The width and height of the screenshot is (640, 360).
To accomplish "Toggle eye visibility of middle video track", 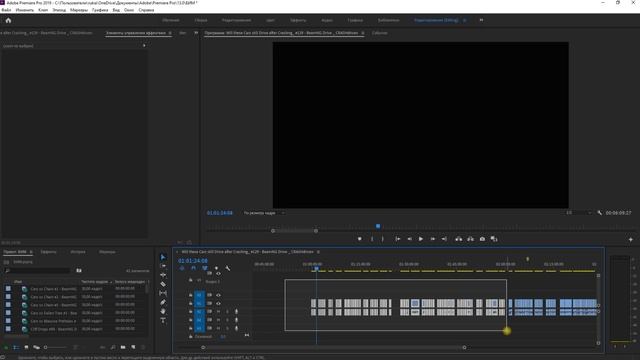I will pos(218,295).
